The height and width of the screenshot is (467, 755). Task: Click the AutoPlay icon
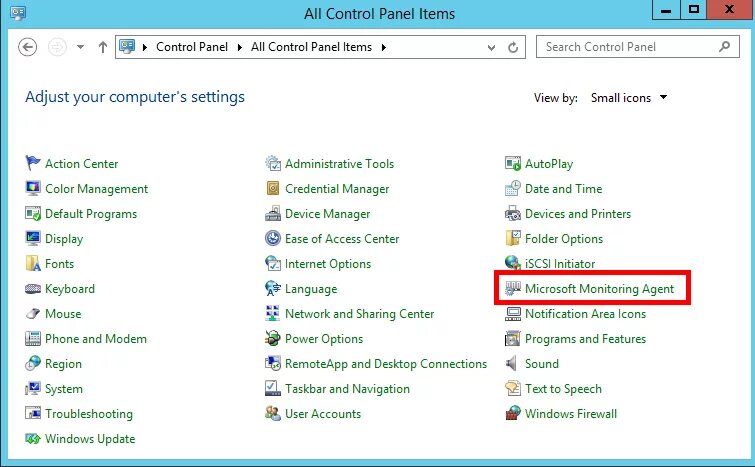point(513,163)
